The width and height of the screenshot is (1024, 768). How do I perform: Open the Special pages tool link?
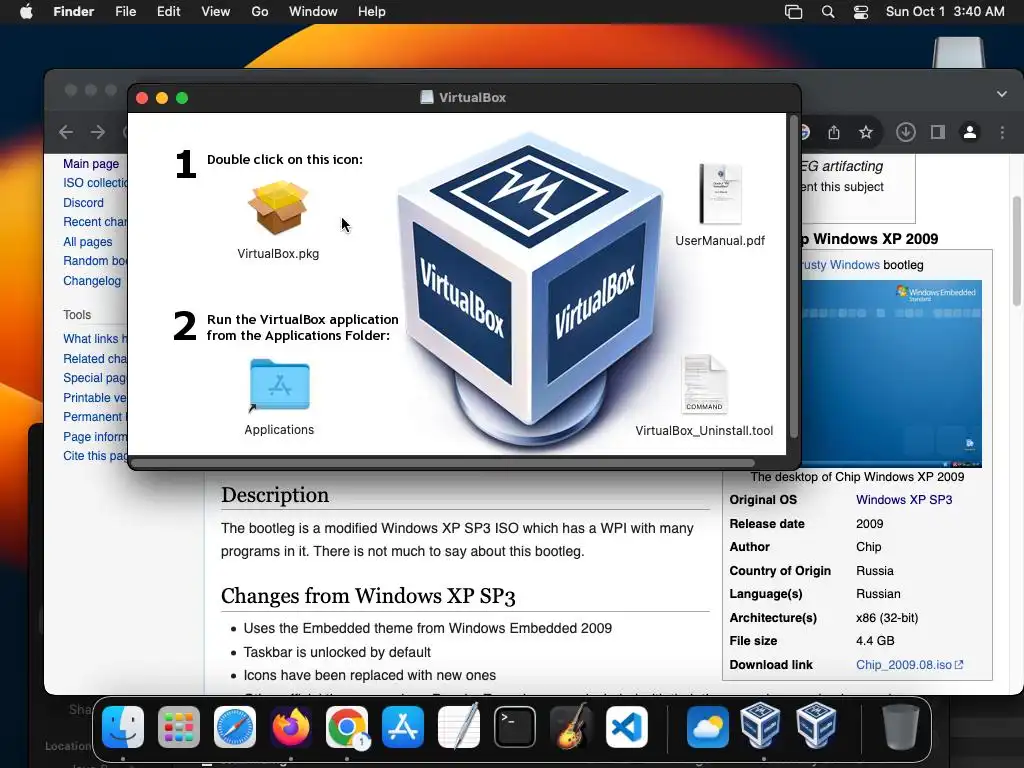(x=95, y=377)
